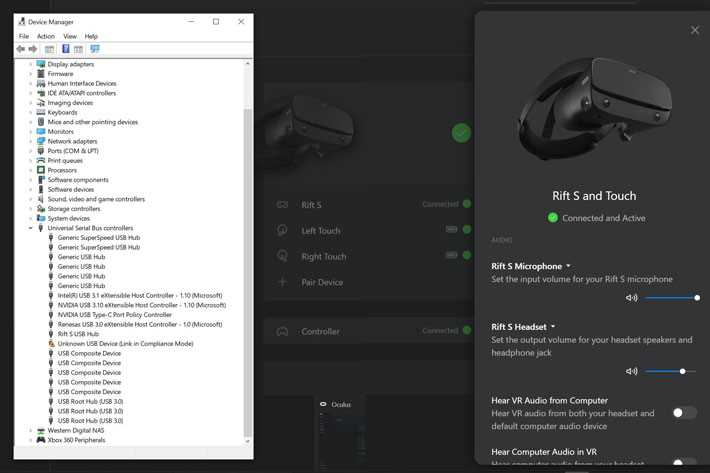Expand the Display adapters node
Viewport: 710px width, 473px height.
point(31,64)
